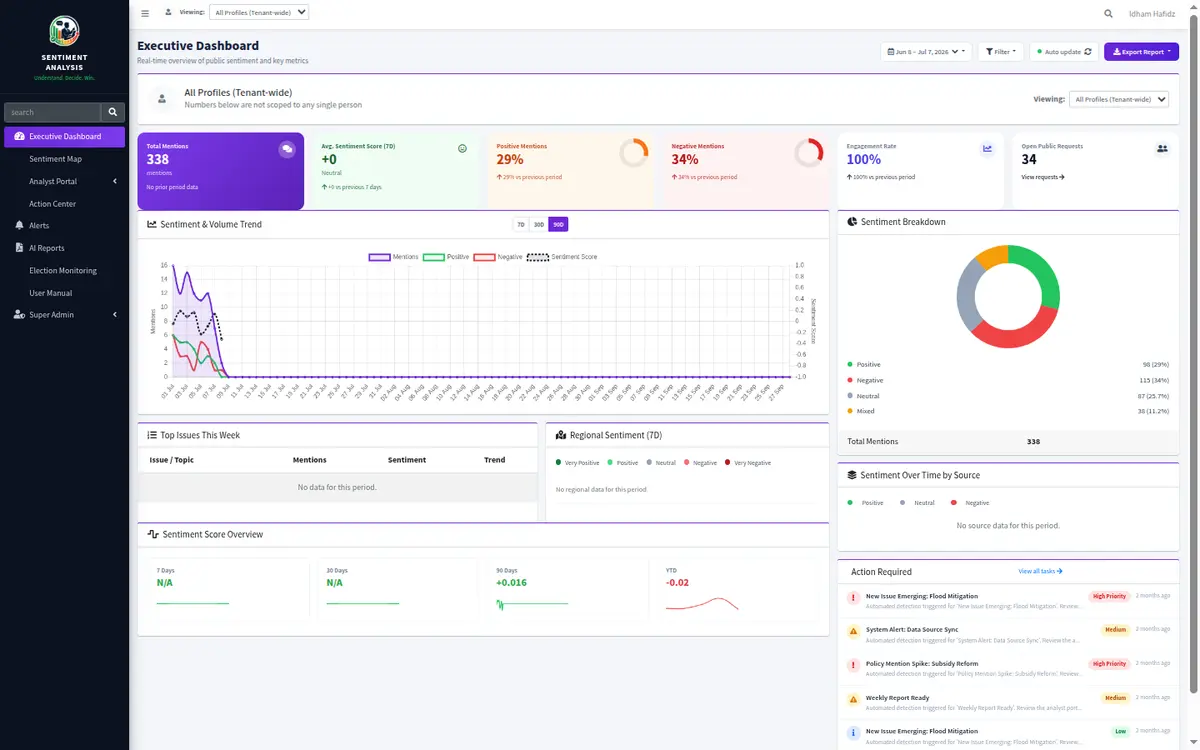The image size is (1200, 750).
Task: Click the Executive Dashboard gauge icon
Action: pyautogui.click(x=19, y=136)
